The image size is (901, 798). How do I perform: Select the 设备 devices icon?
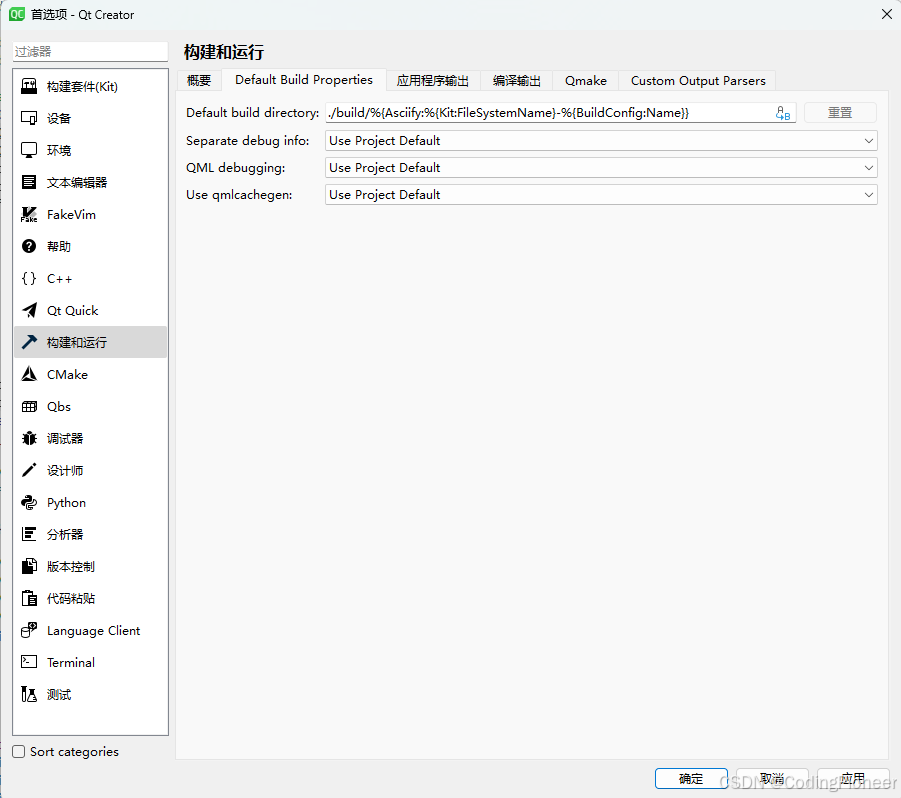pyautogui.click(x=29, y=118)
